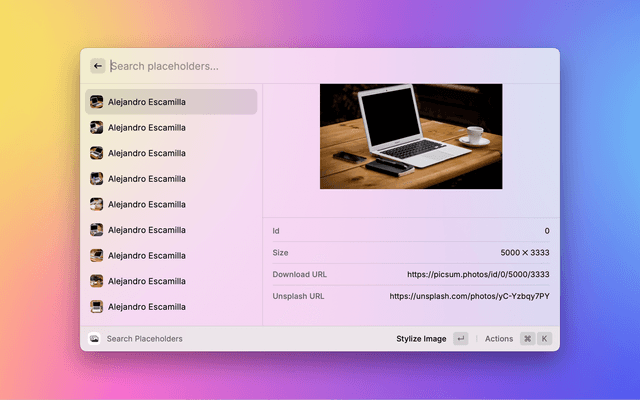Click the Command key shortcut icon
640x400 pixels.
[x=527, y=339]
